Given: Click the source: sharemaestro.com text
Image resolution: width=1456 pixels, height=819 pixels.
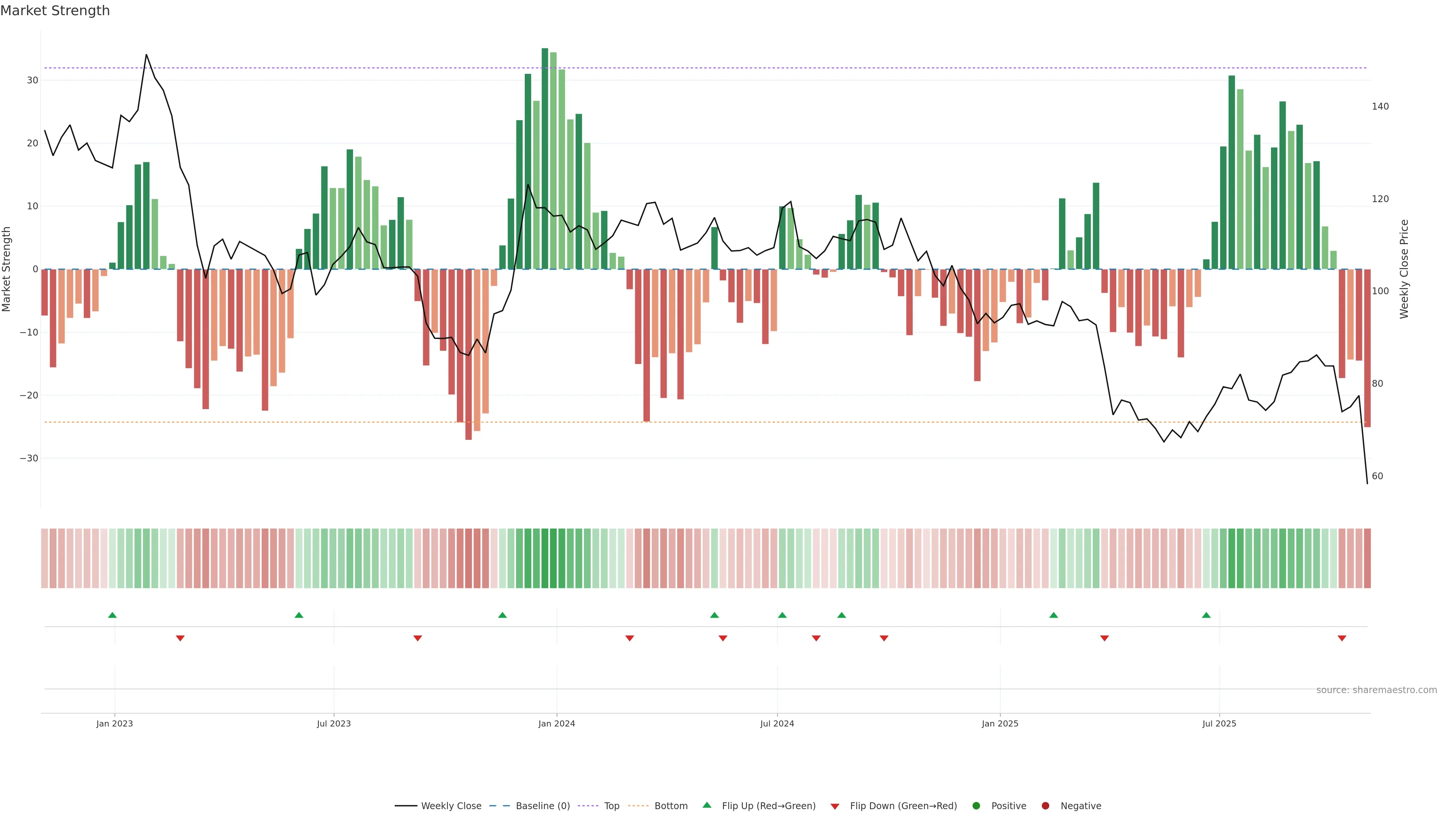Looking at the screenshot, I should [x=1376, y=690].
